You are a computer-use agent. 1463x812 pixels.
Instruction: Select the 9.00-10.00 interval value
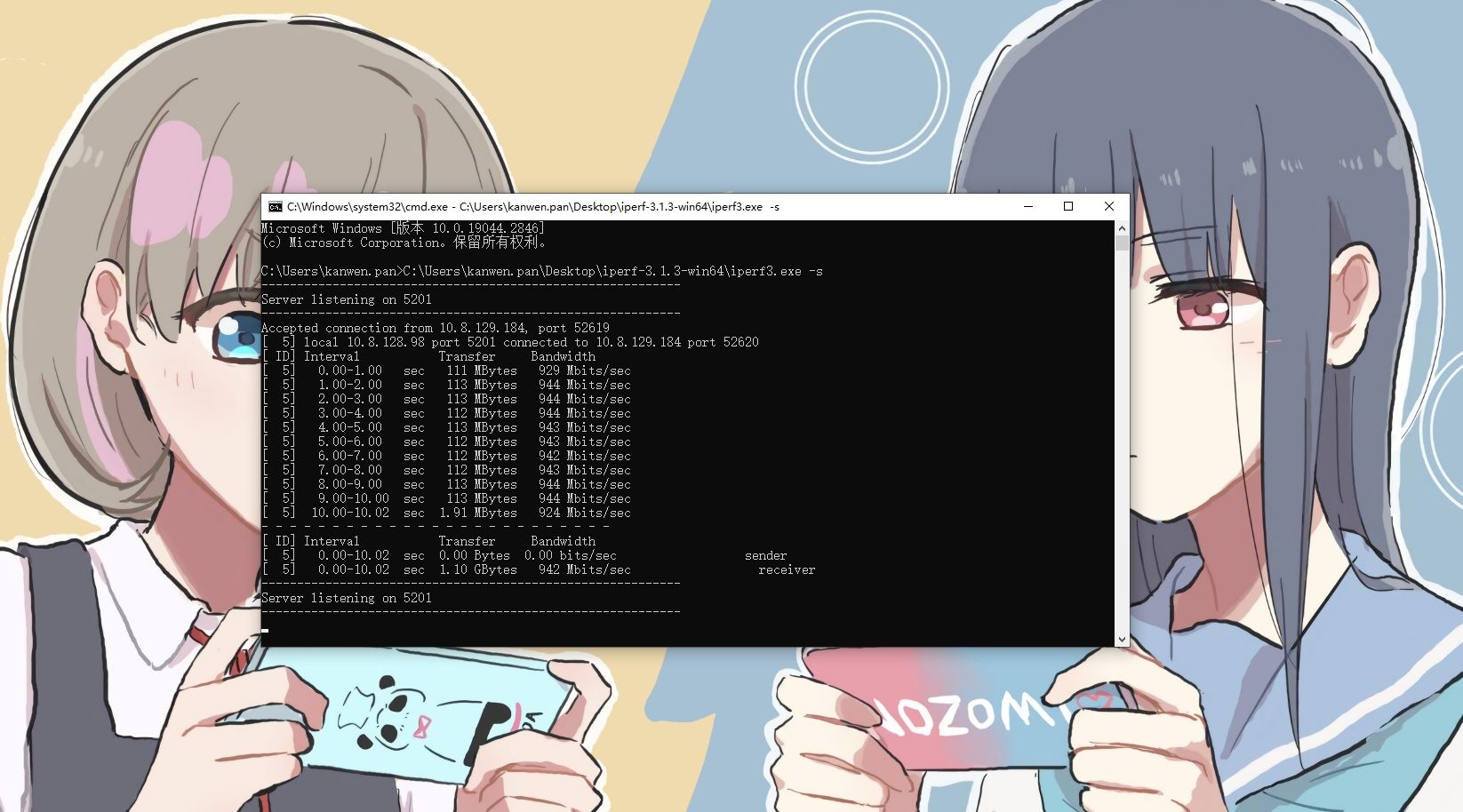[x=354, y=498]
